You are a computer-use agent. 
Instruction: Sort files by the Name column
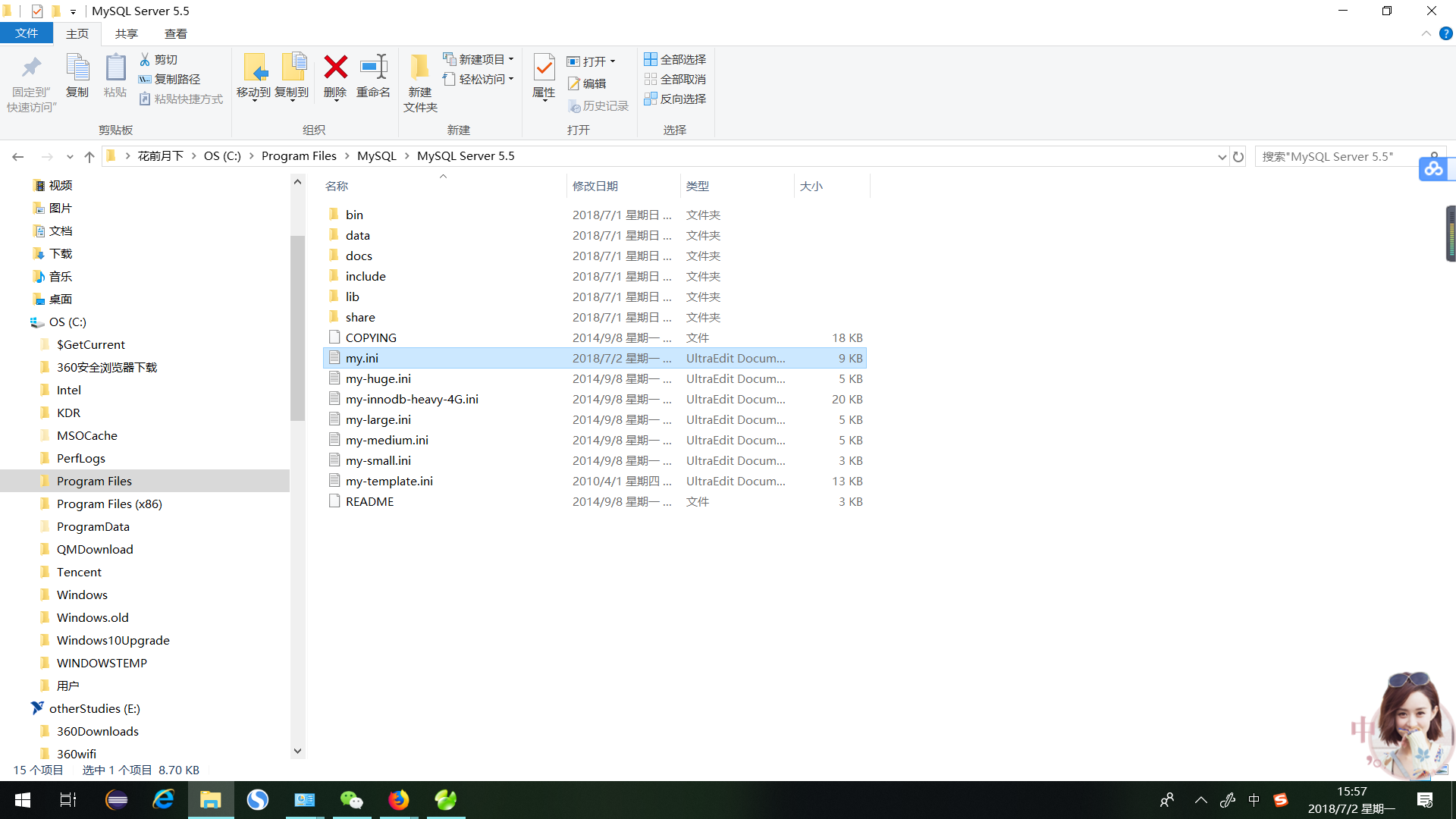click(x=337, y=187)
